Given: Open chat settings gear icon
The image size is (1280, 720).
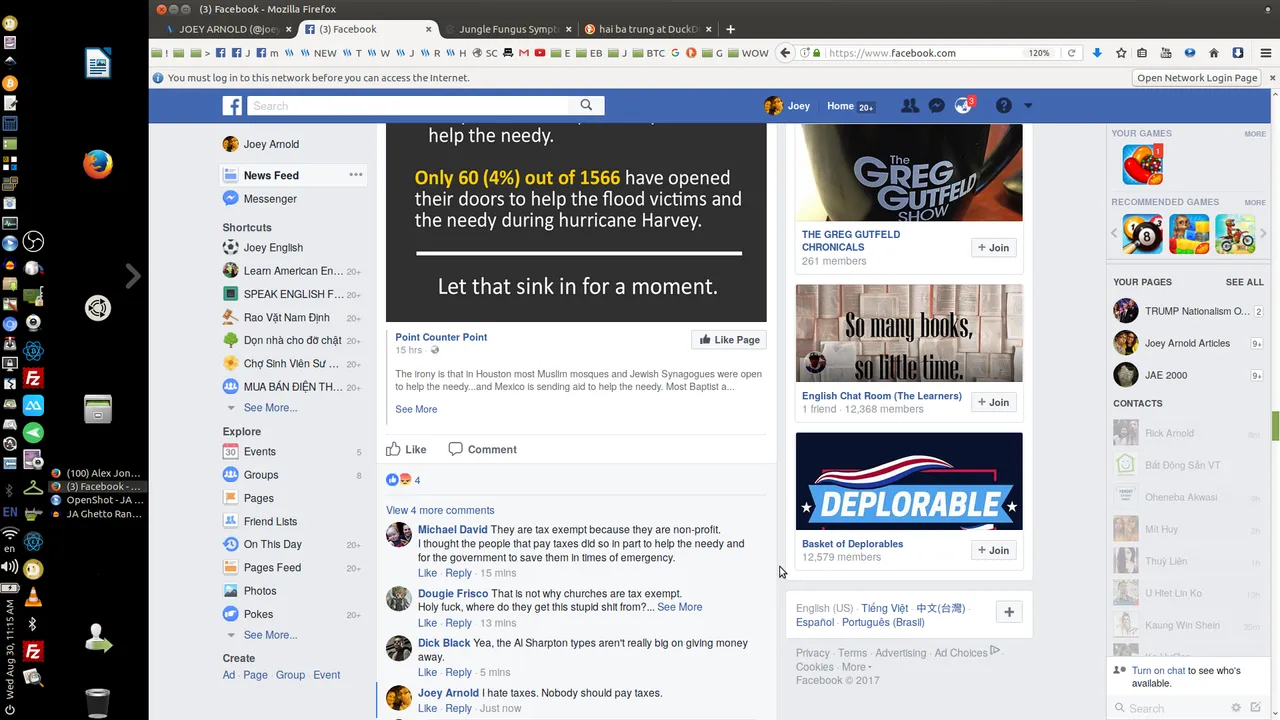Looking at the screenshot, I should pos(1236,708).
